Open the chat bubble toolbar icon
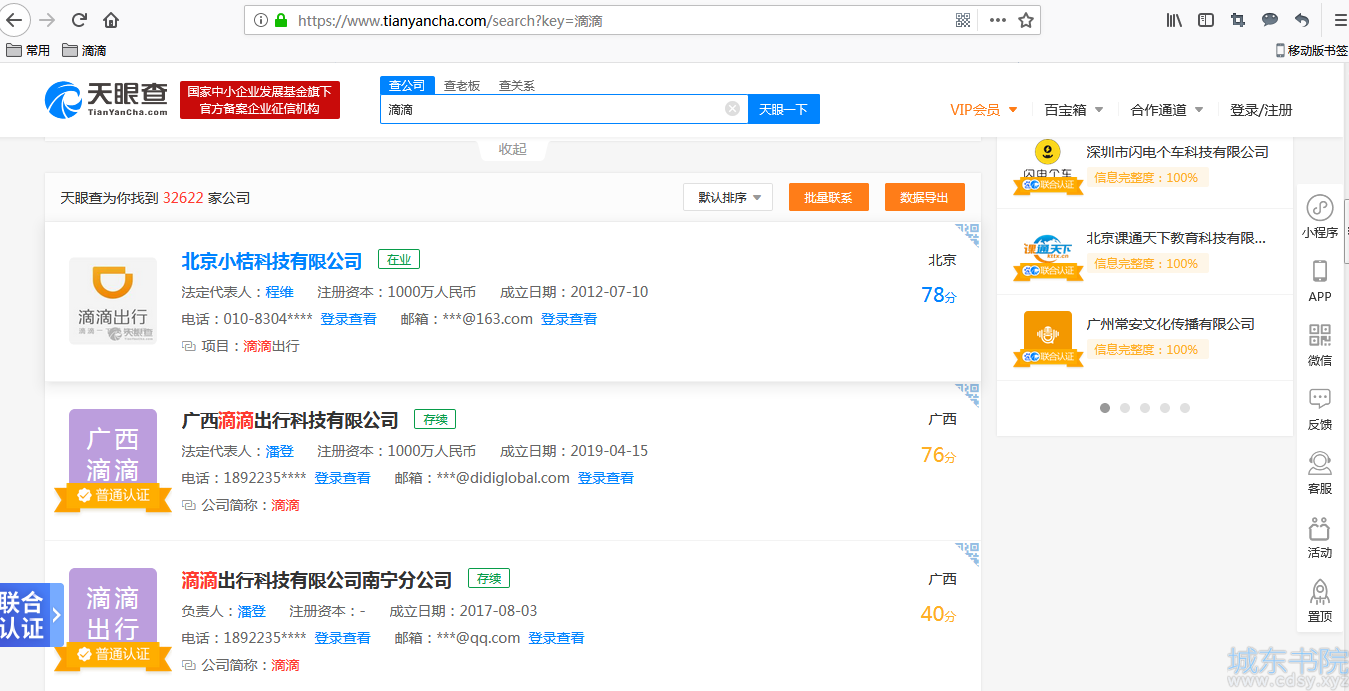Screen dimensions: 1349x691 (1270, 20)
